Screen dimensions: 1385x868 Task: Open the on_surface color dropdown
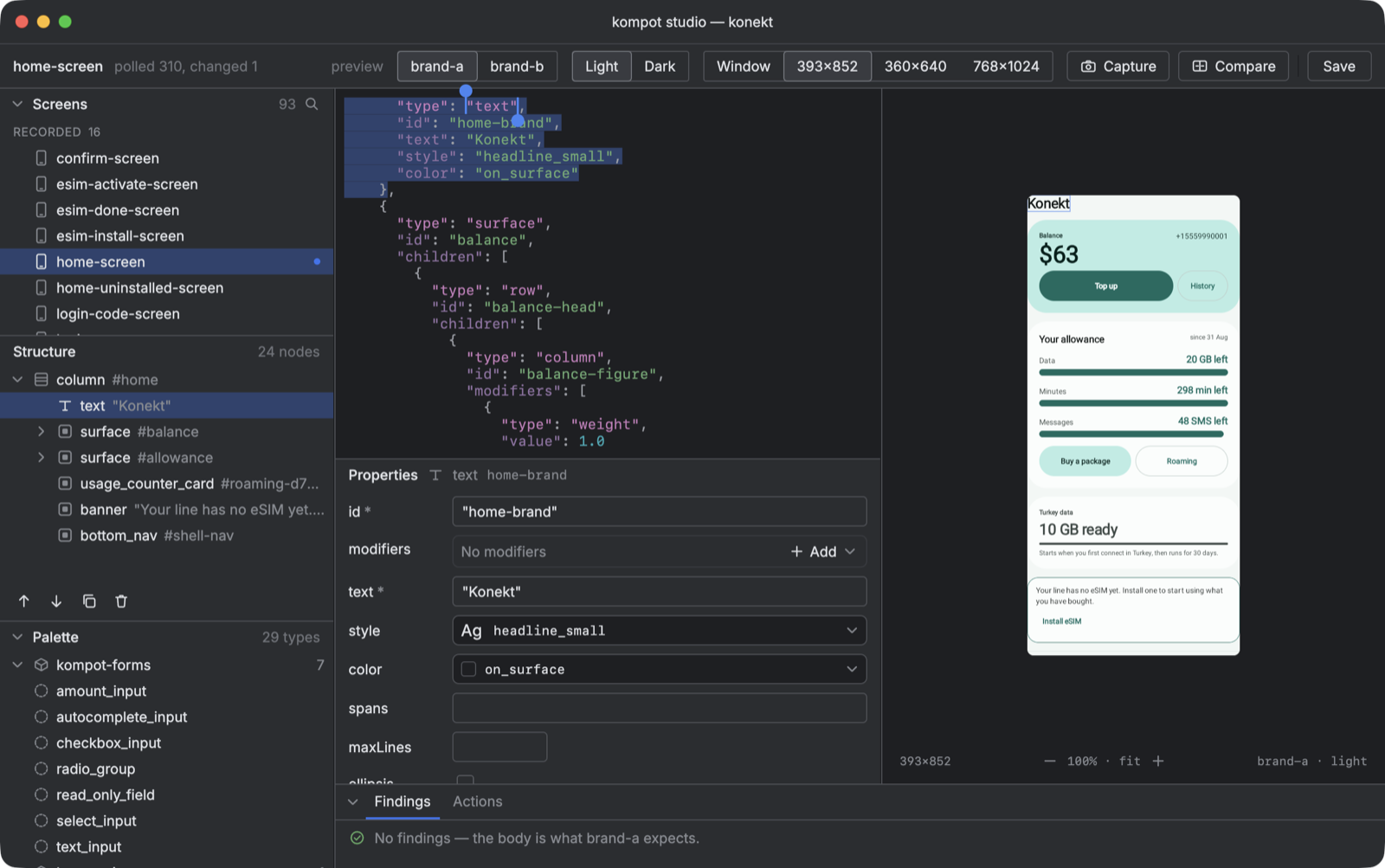pos(660,669)
